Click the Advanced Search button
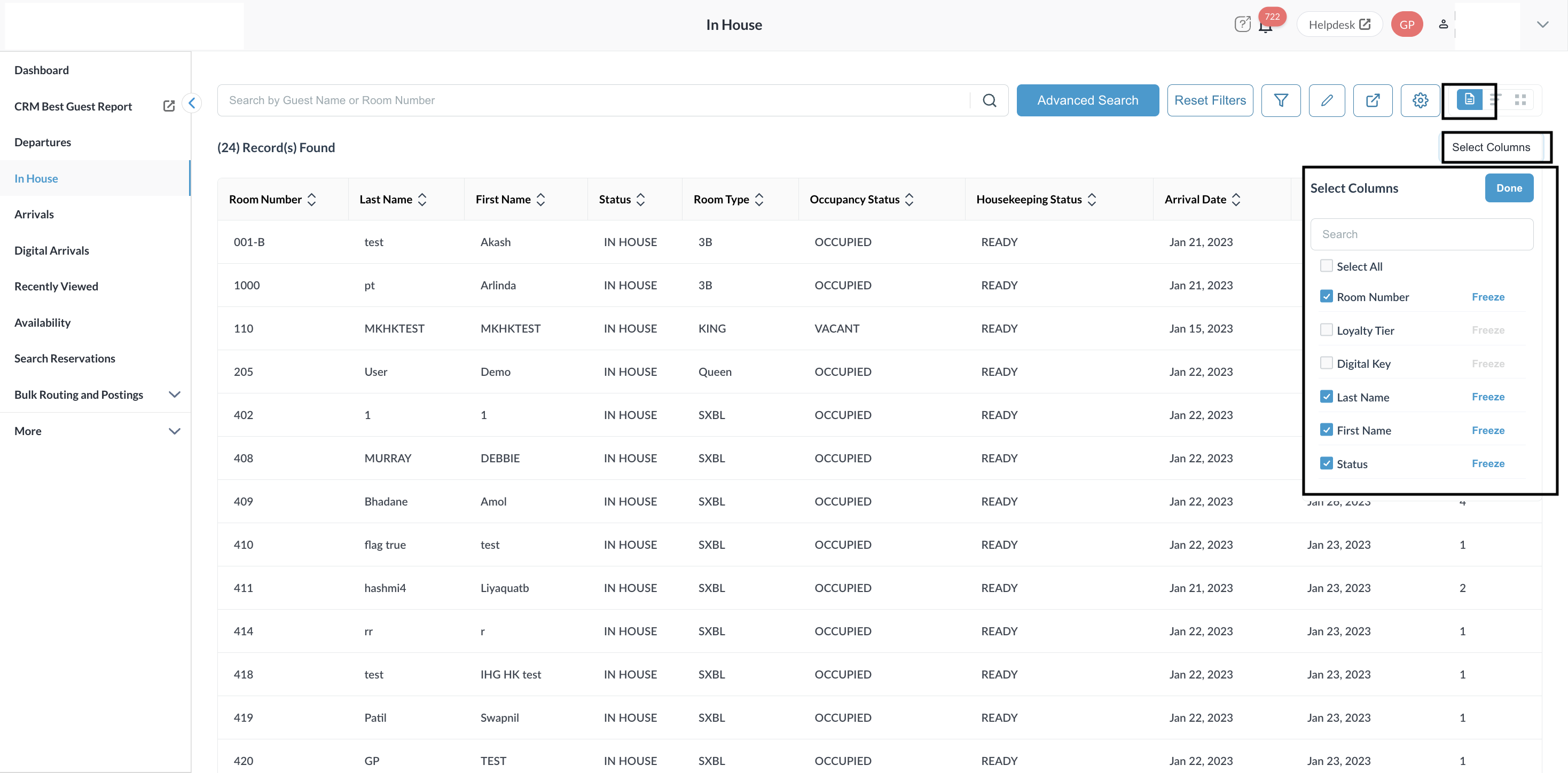Viewport: 1568px width, 773px height. click(x=1087, y=100)
